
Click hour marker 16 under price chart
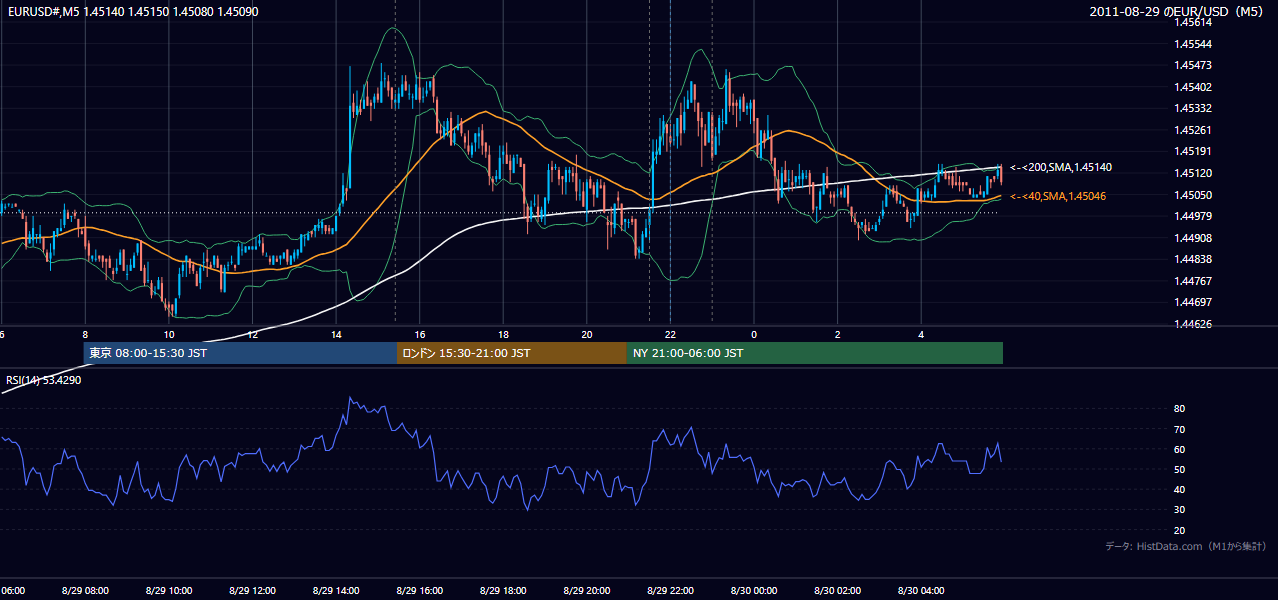420,334
